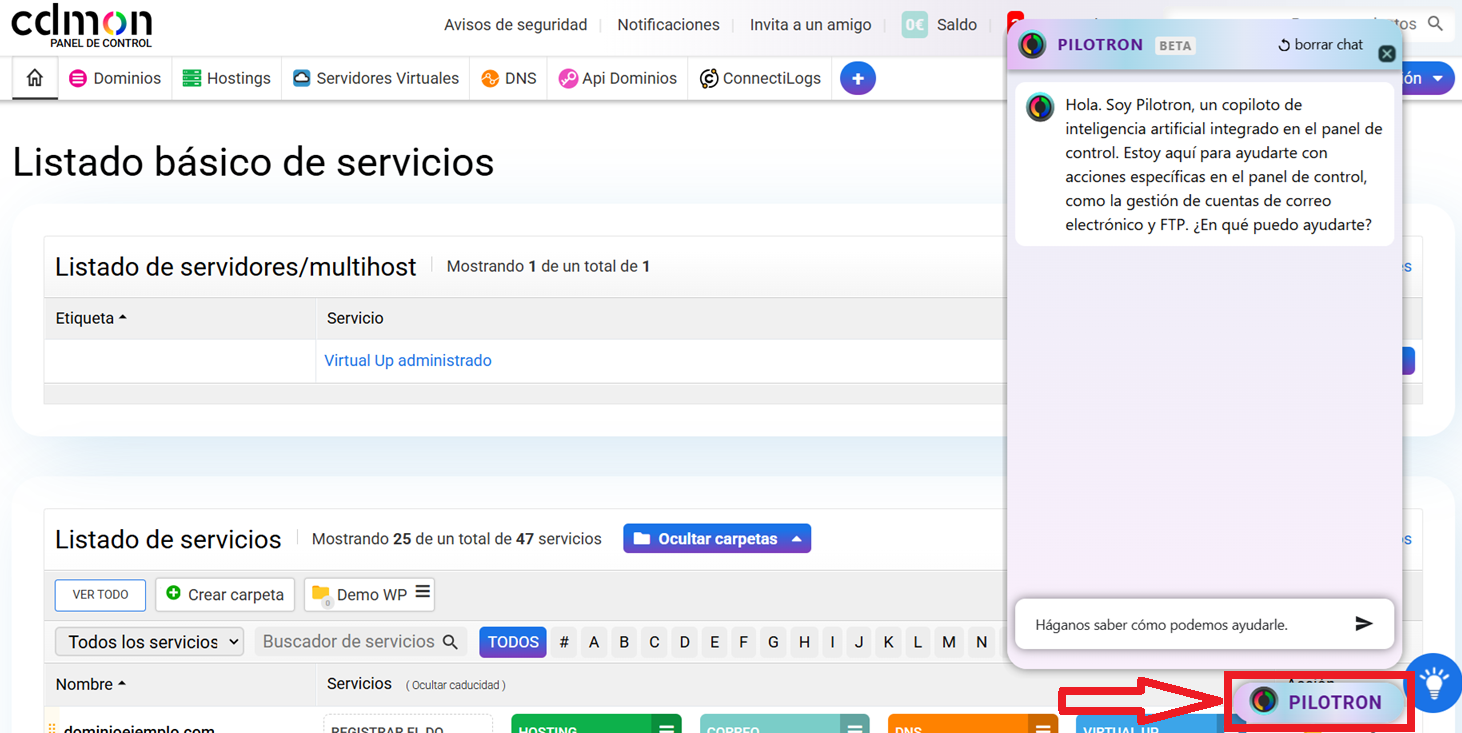Open the DNS menu item
Screen dimensions: 1462x733
point(509,78)
